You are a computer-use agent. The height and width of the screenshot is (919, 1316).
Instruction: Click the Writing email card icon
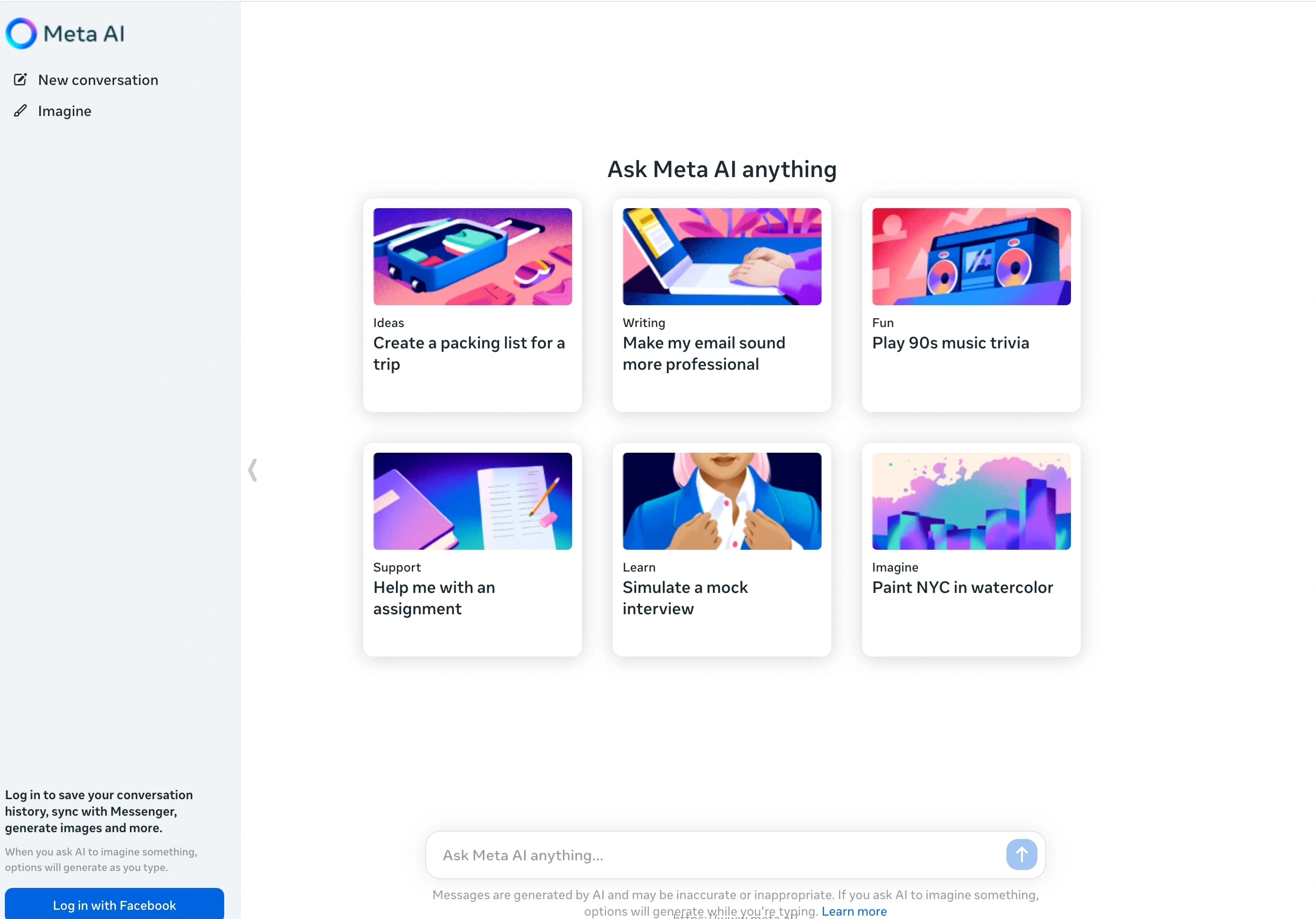click(x=722, y=256)
